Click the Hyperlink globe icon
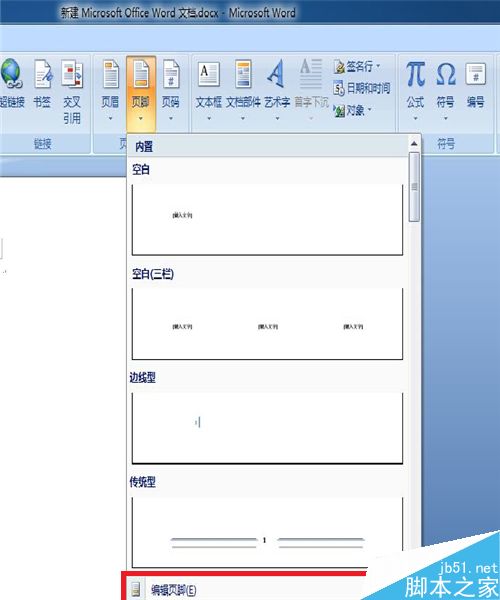The height and width of the screenshot is (600, 500). coord(11,74)
